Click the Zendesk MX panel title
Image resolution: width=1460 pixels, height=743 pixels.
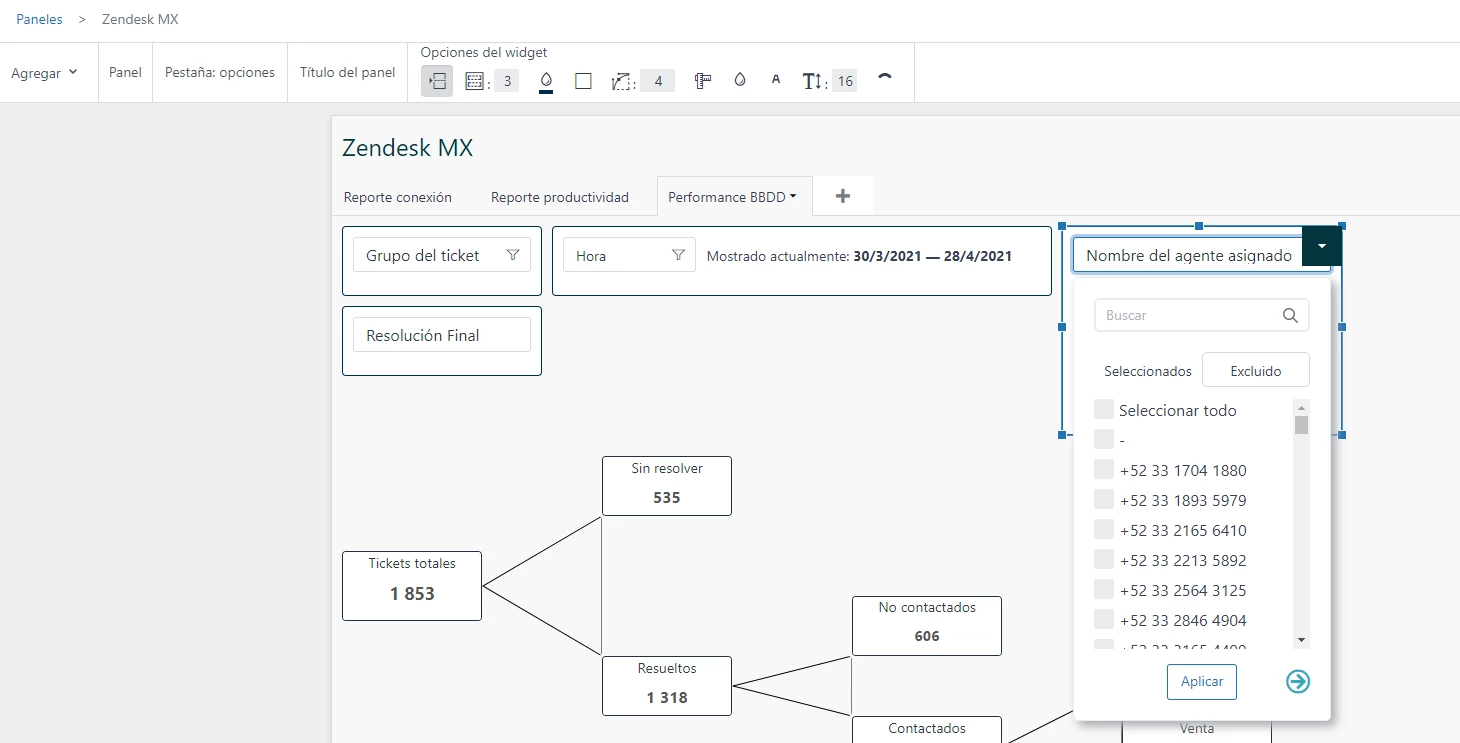[x=407, y=148]
